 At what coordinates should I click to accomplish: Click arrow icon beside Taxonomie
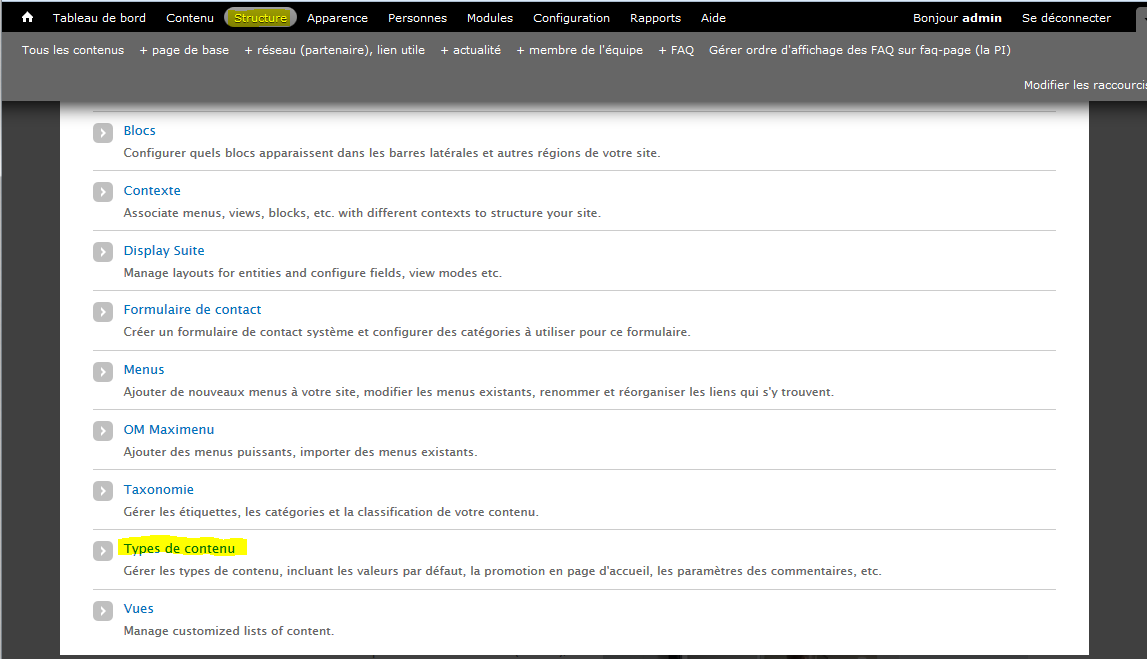tap(103, 491)
